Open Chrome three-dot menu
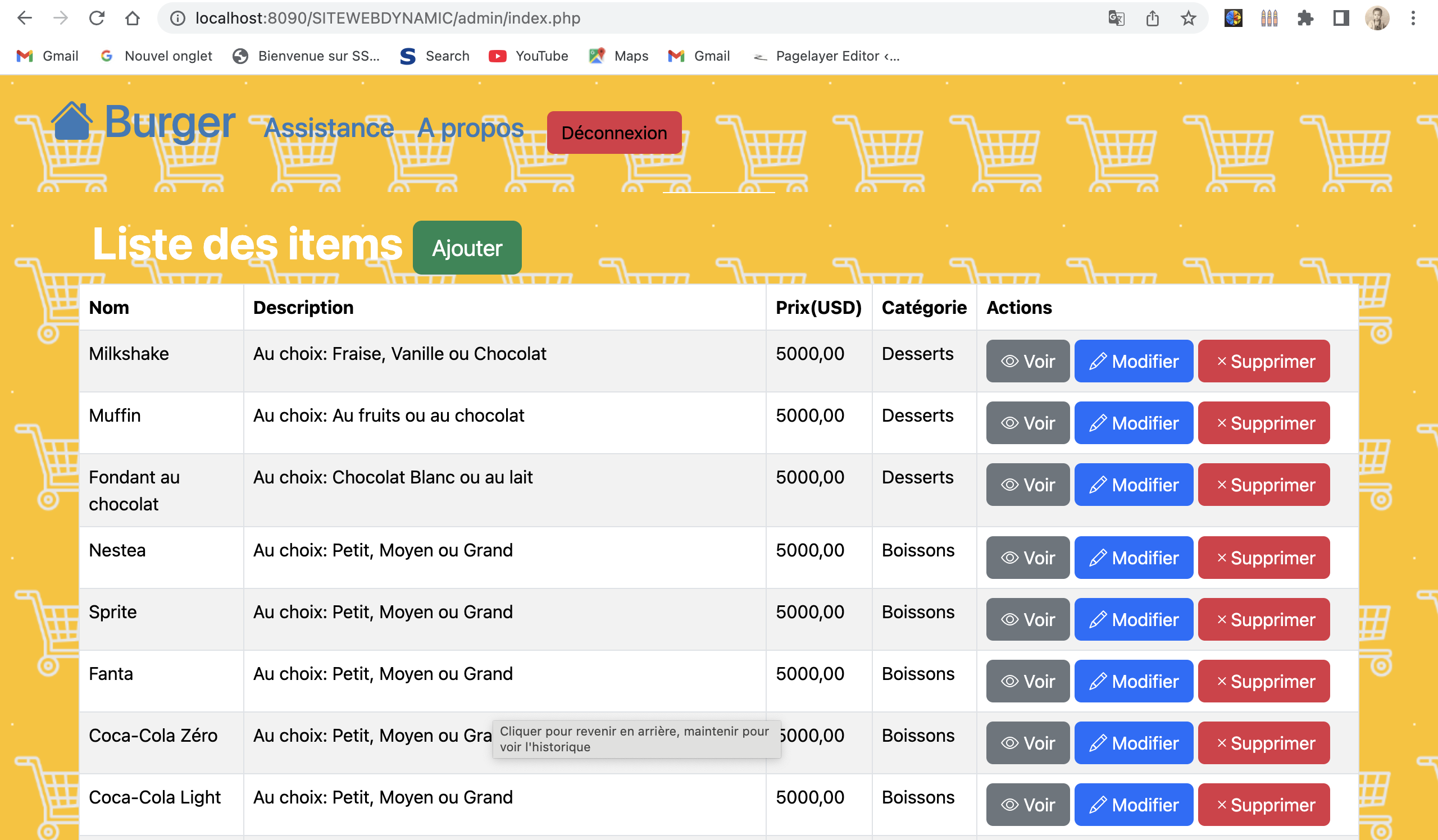1438x840 pixels. click(x=1413, y=18)
